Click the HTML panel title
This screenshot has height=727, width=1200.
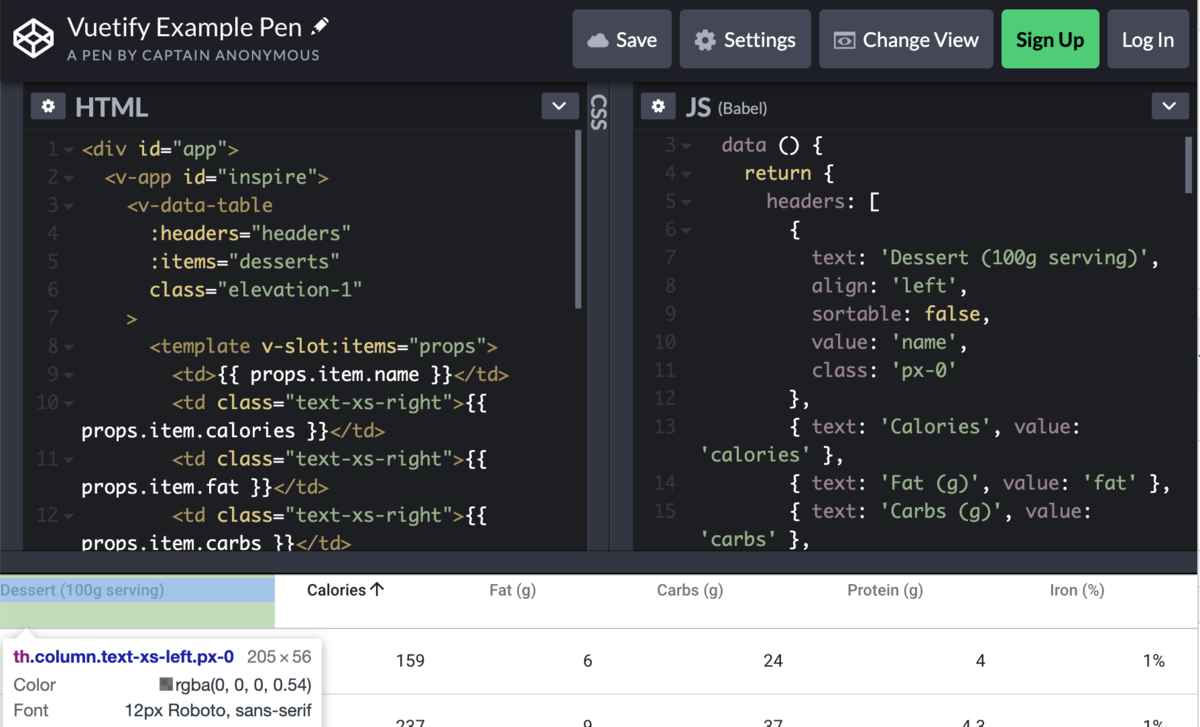pos(111,107)
